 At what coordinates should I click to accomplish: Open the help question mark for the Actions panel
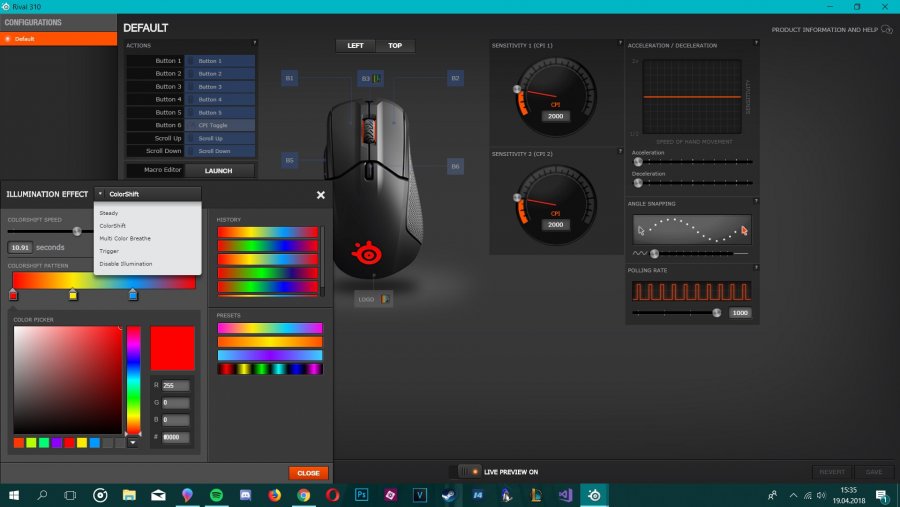pos(255,42)
